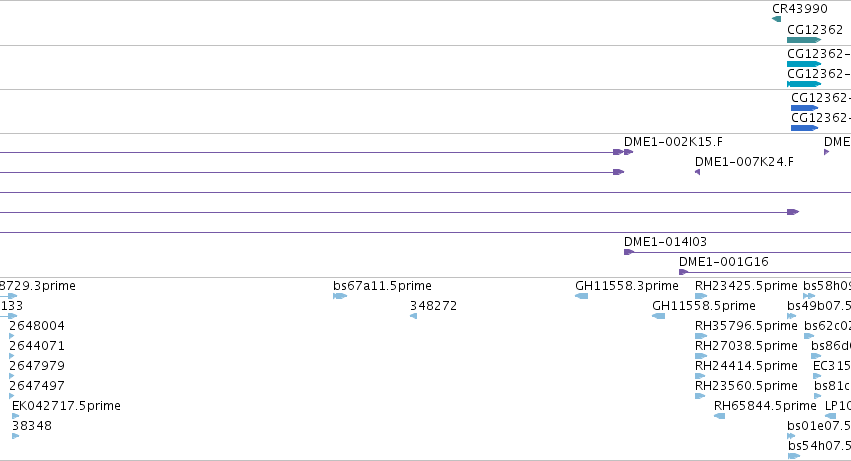Click the blue arrow left of GH11558.3prime
This screenshot has height=461, width=851.
click(581, 296)
